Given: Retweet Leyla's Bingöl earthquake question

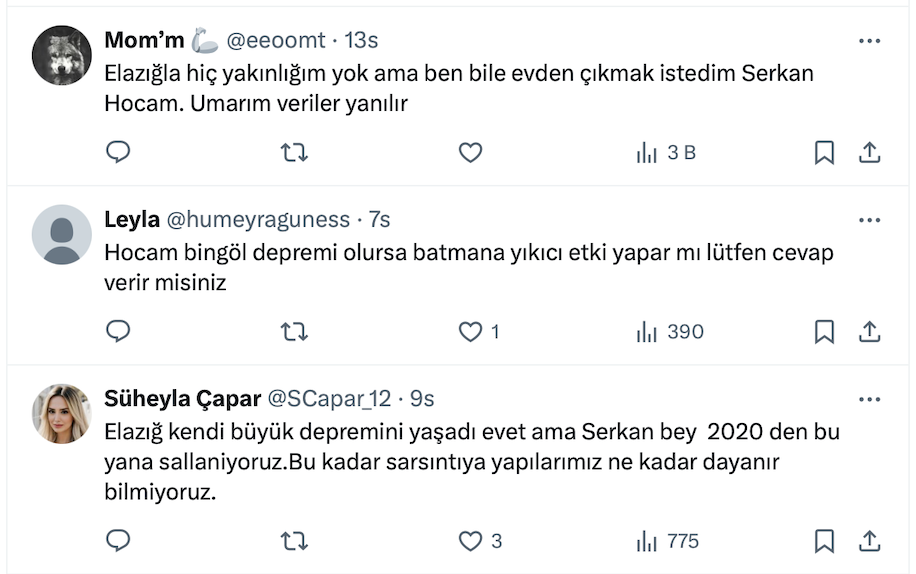Looking at the screenshot, I should click(x=294, y=332).
